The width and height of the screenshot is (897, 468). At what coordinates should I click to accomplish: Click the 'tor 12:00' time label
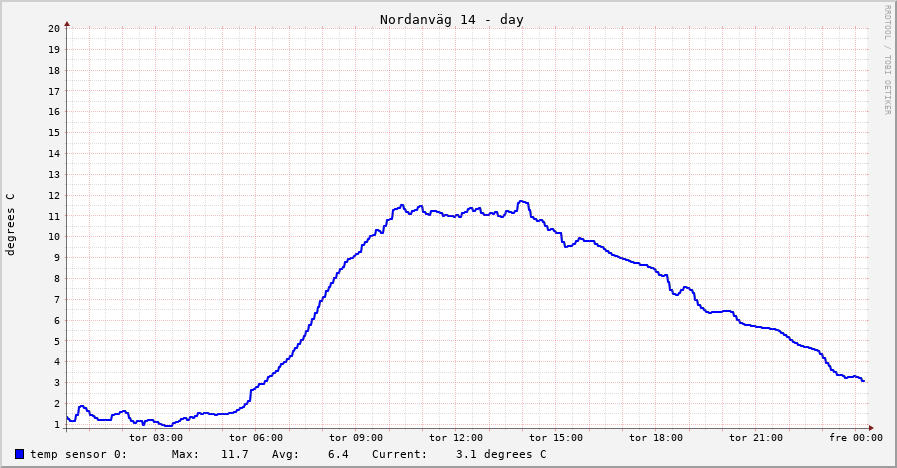pos(456,437)
